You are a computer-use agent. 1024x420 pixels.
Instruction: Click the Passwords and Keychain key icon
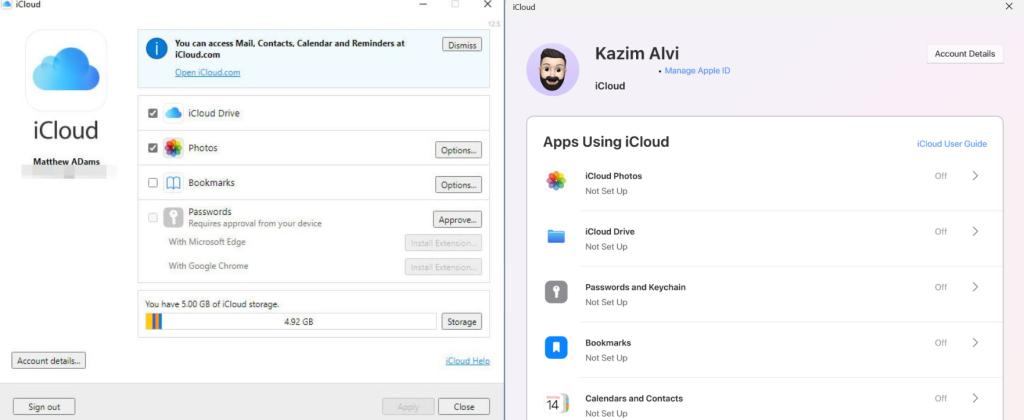[556, 292]
